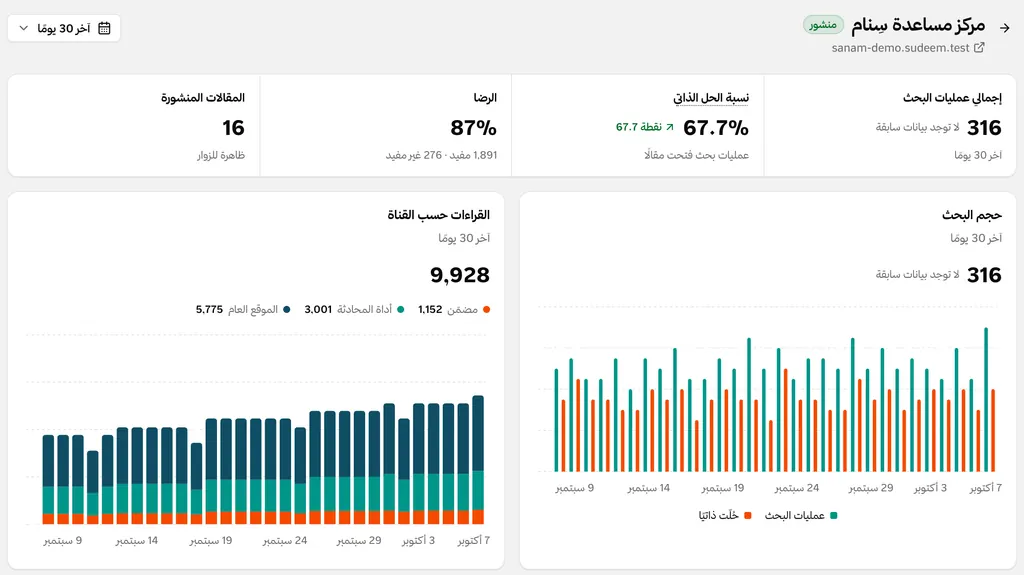The height and width of the screenshot is (575, 1024).
Task: Select the نسبة الحل الذاتي metric label
Action: [711, 98]
